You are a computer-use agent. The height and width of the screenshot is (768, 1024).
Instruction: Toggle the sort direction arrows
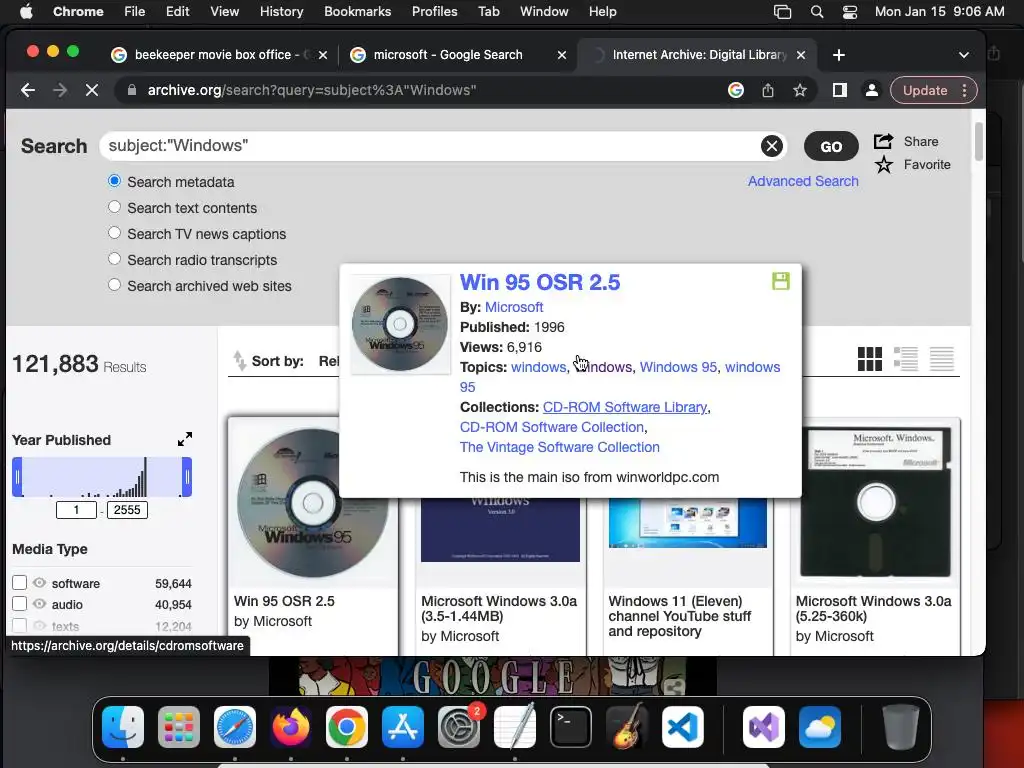(239, 360)
